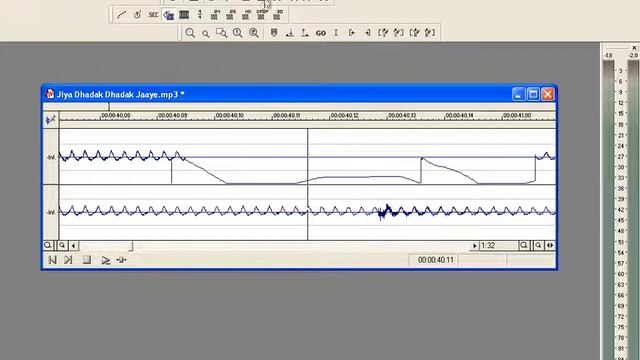Viewport: 640px width, 360px height.
Task: Close the level meters panel
Action: click(634, 47)
